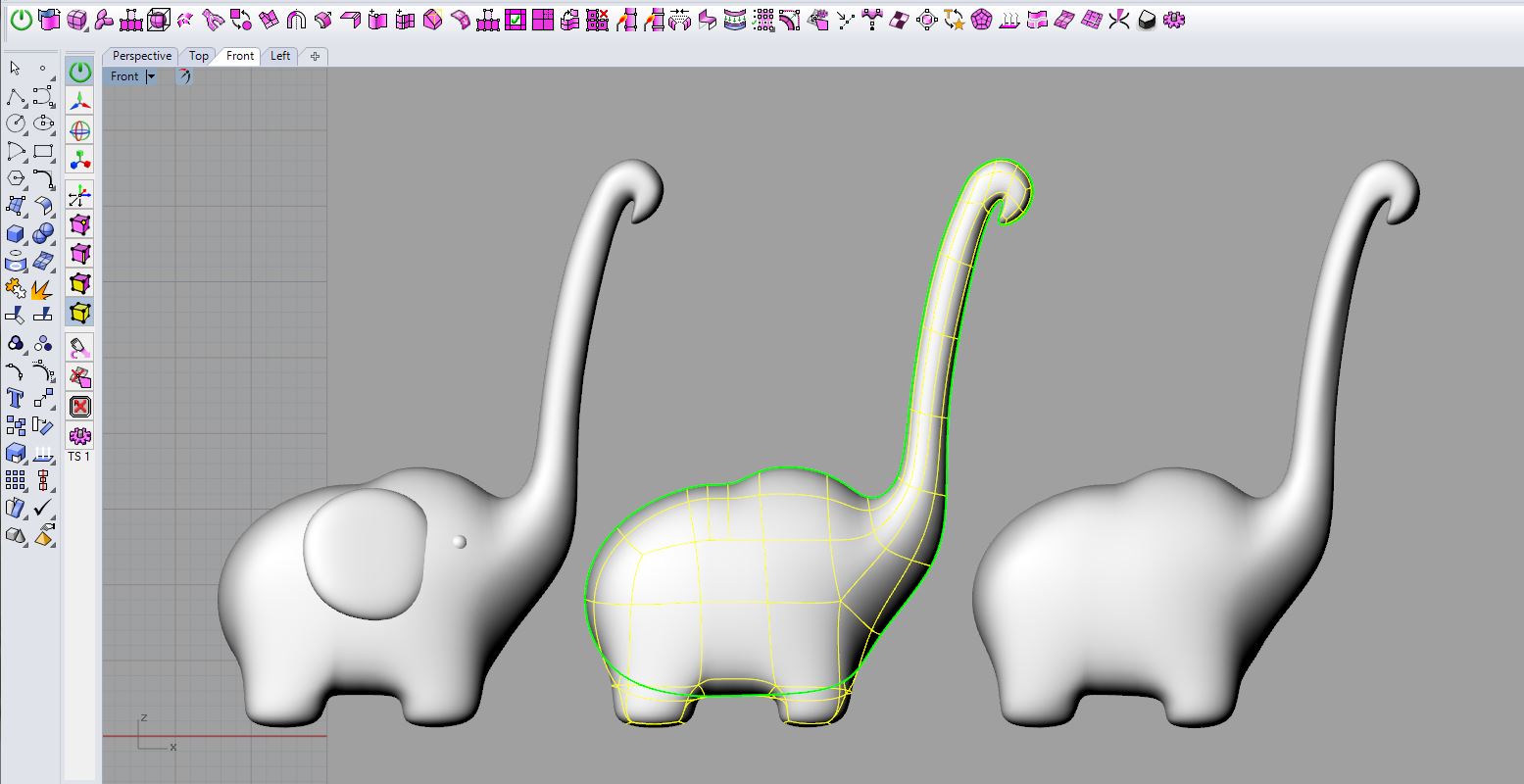
Task: Select the Rectangle tool
Action: 43,151
